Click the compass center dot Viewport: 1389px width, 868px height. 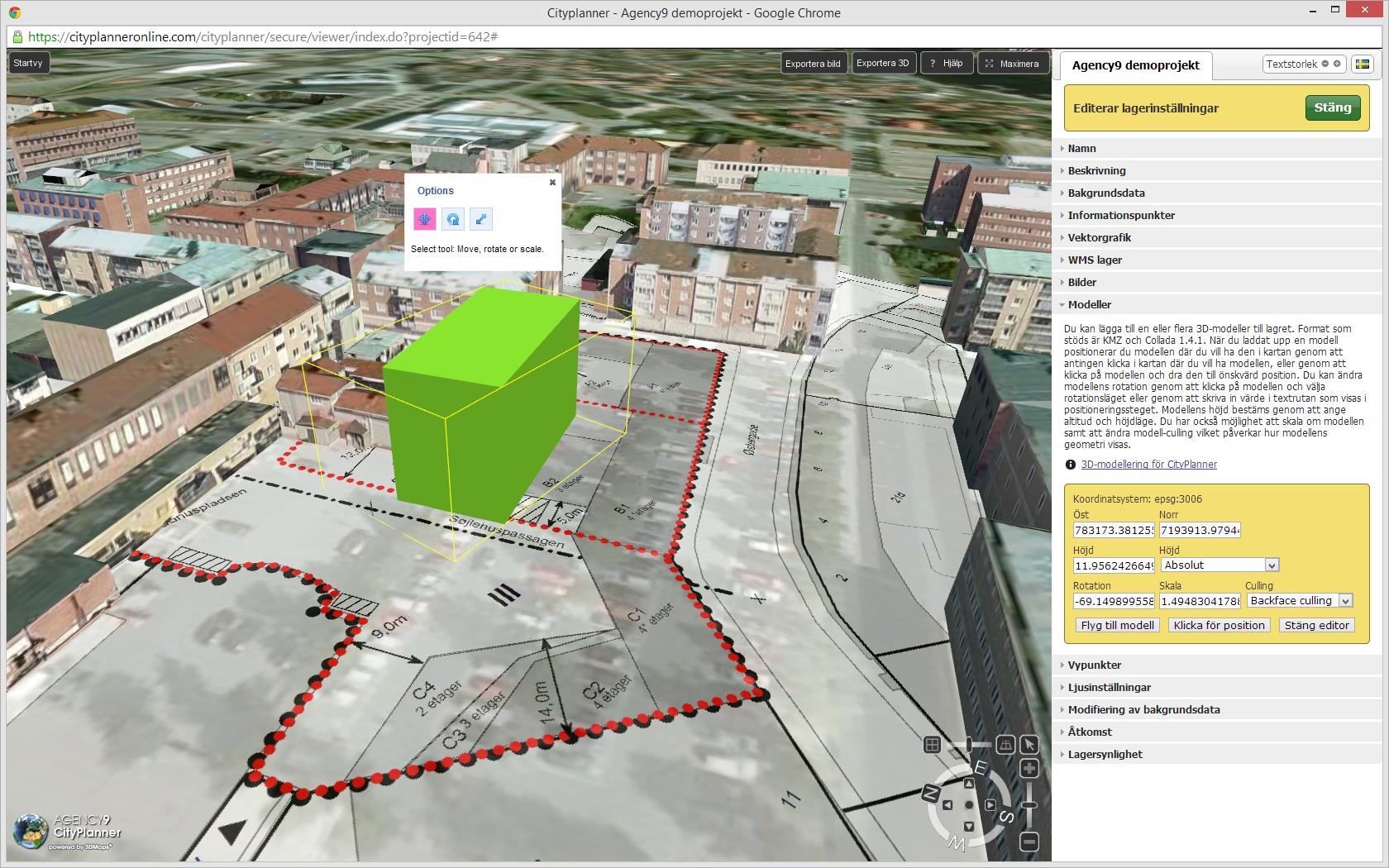coord(969,805)
